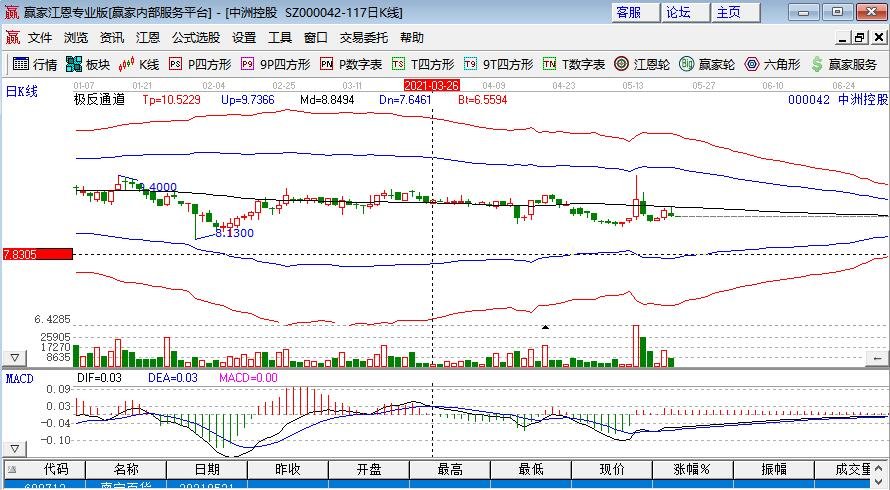Image resolution: width=890 pixels, height=490 pixels.
Task: Open the 六角形 hexagon tool
Action: click(x=773, y=64)
